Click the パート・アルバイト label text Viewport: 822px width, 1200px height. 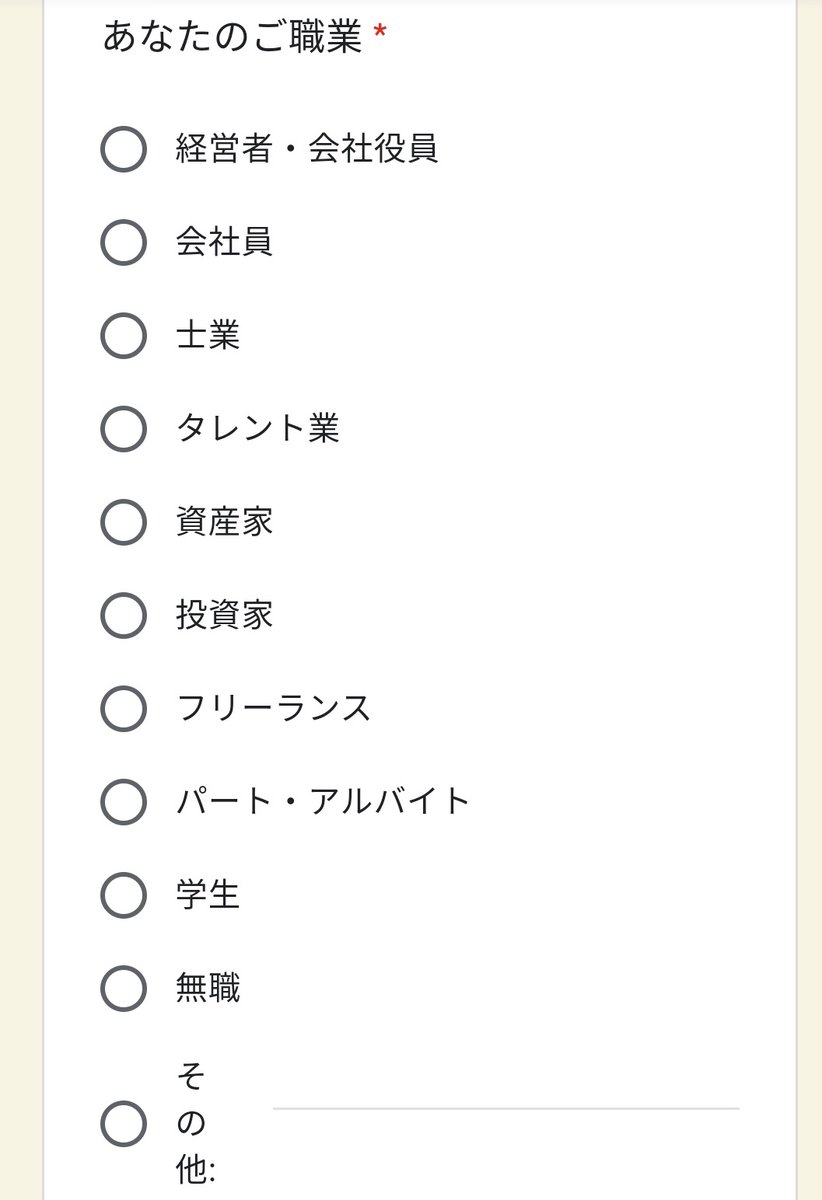click(323, 801)
